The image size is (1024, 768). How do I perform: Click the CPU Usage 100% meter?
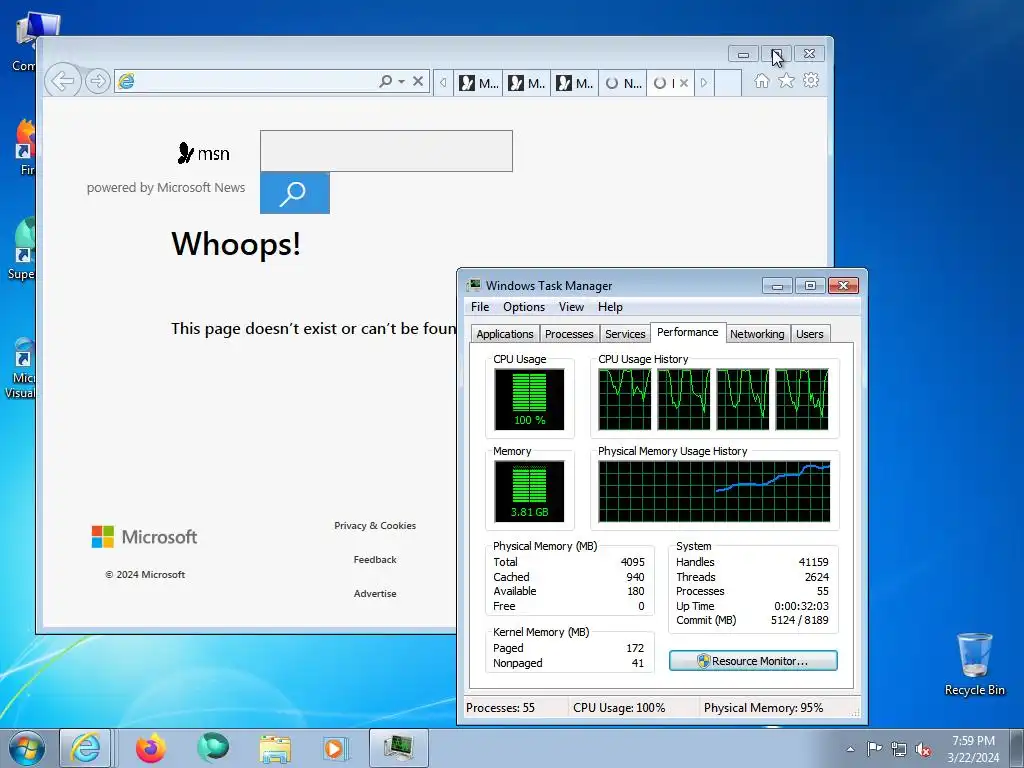[x=529, y=400]
